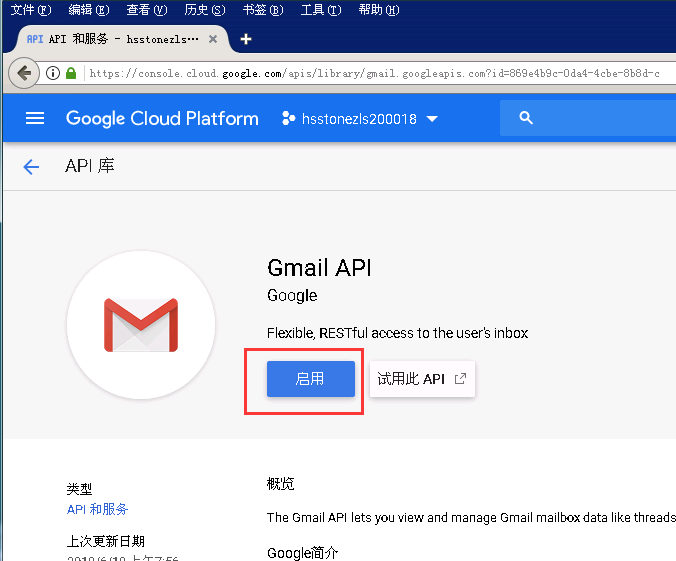Expand the hsstonezls200018 project dropdown
This screenshot has width=676, height=561.
pos(432,119)
